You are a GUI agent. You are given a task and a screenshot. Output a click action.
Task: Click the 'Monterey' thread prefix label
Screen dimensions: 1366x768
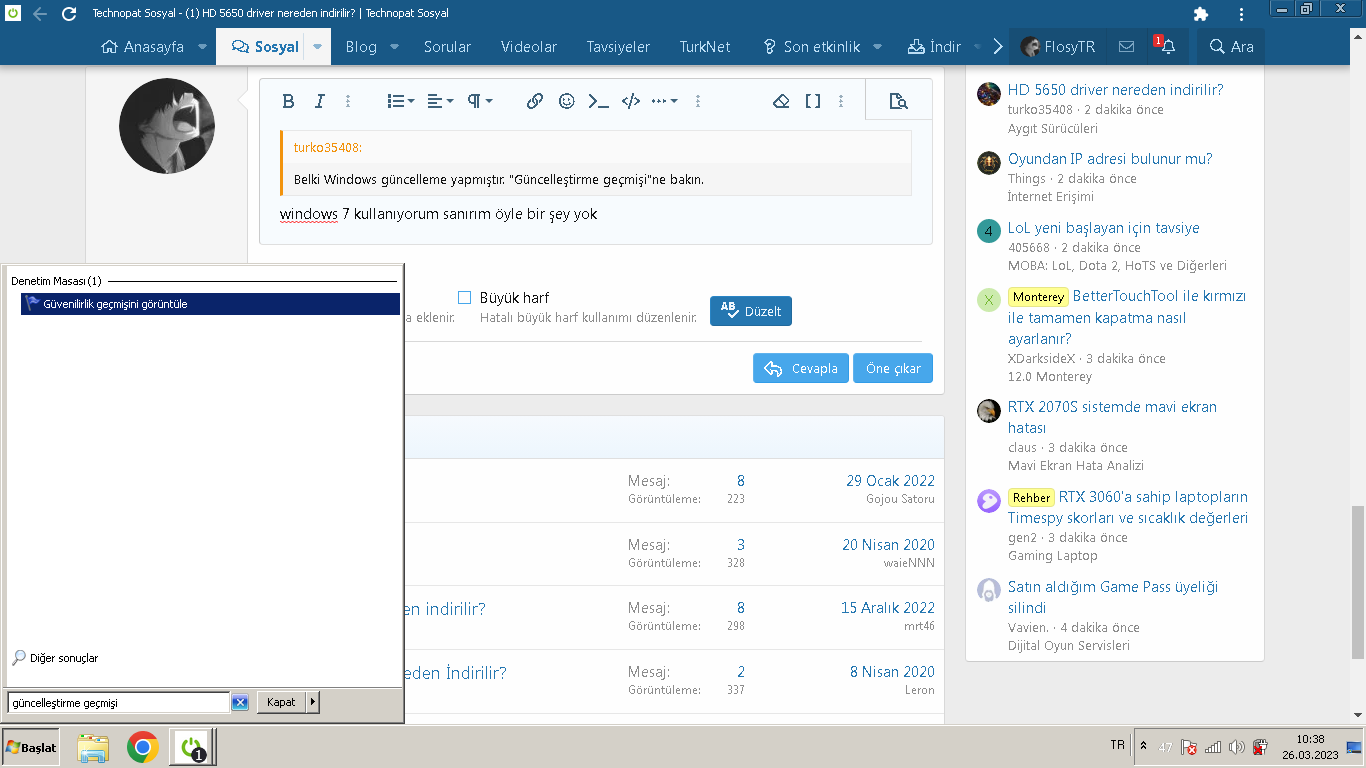click(x=1037, y=297)
